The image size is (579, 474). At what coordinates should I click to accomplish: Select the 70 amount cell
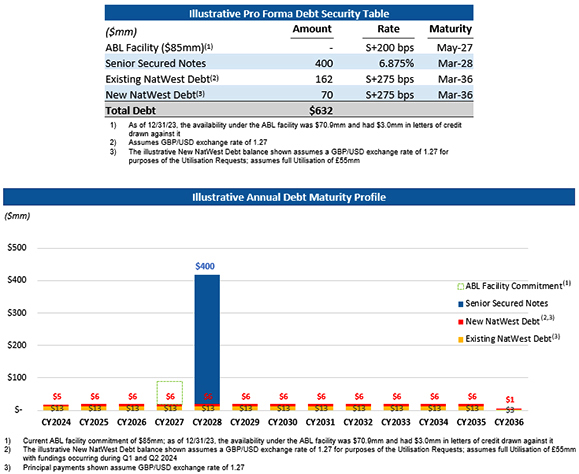pos(327,95)
